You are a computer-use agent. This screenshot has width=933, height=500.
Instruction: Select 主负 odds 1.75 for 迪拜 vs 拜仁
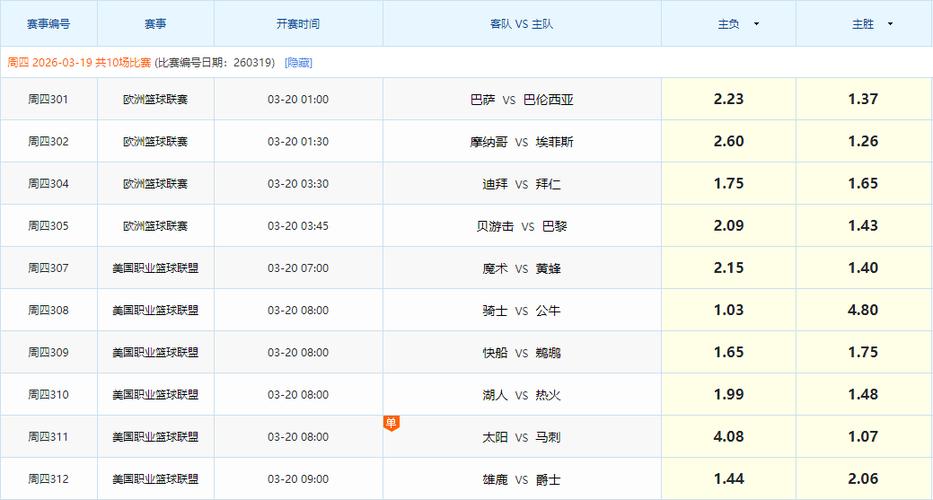(729, 184)
